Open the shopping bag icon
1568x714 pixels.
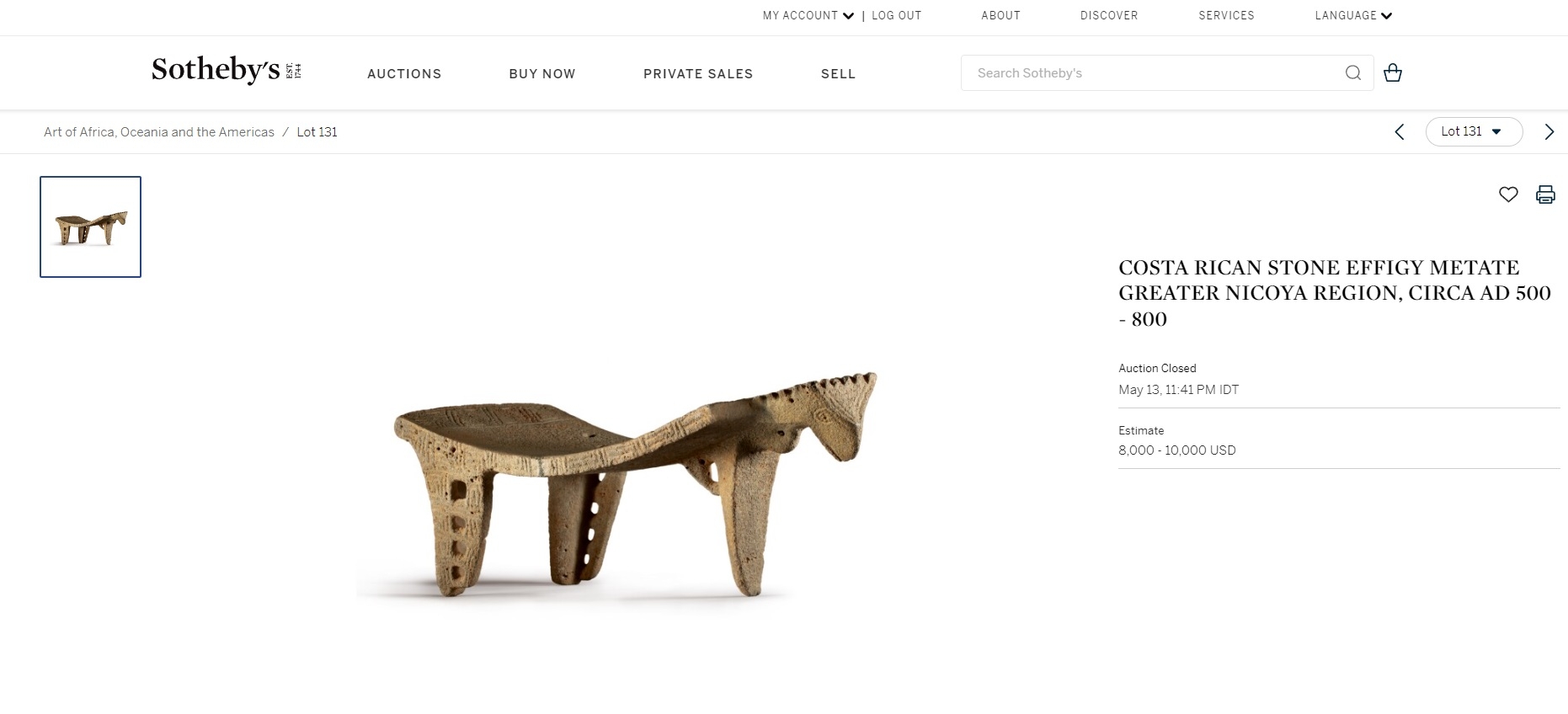(1393, 72)
